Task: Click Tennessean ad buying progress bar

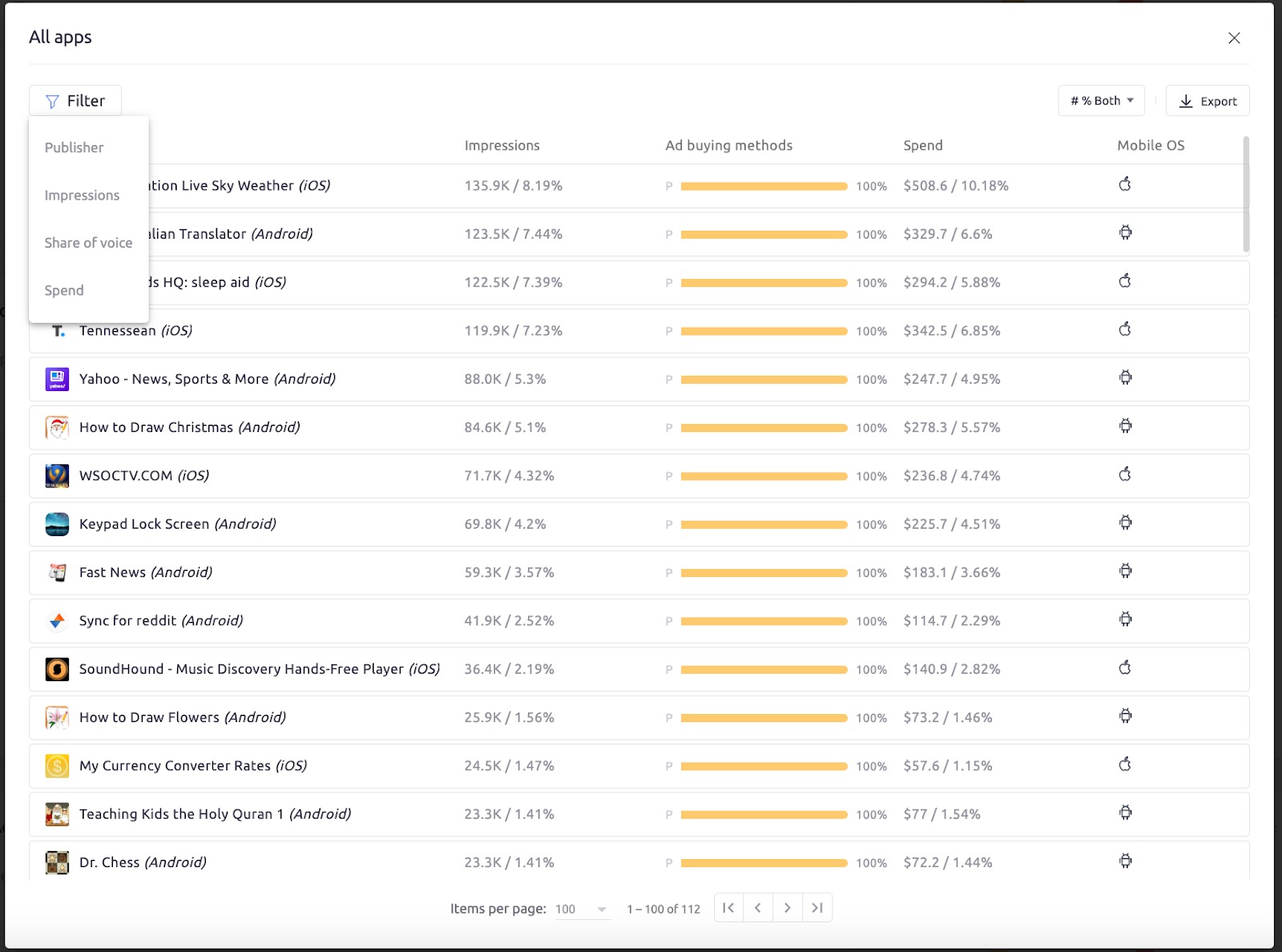Action: coord(764,331)
